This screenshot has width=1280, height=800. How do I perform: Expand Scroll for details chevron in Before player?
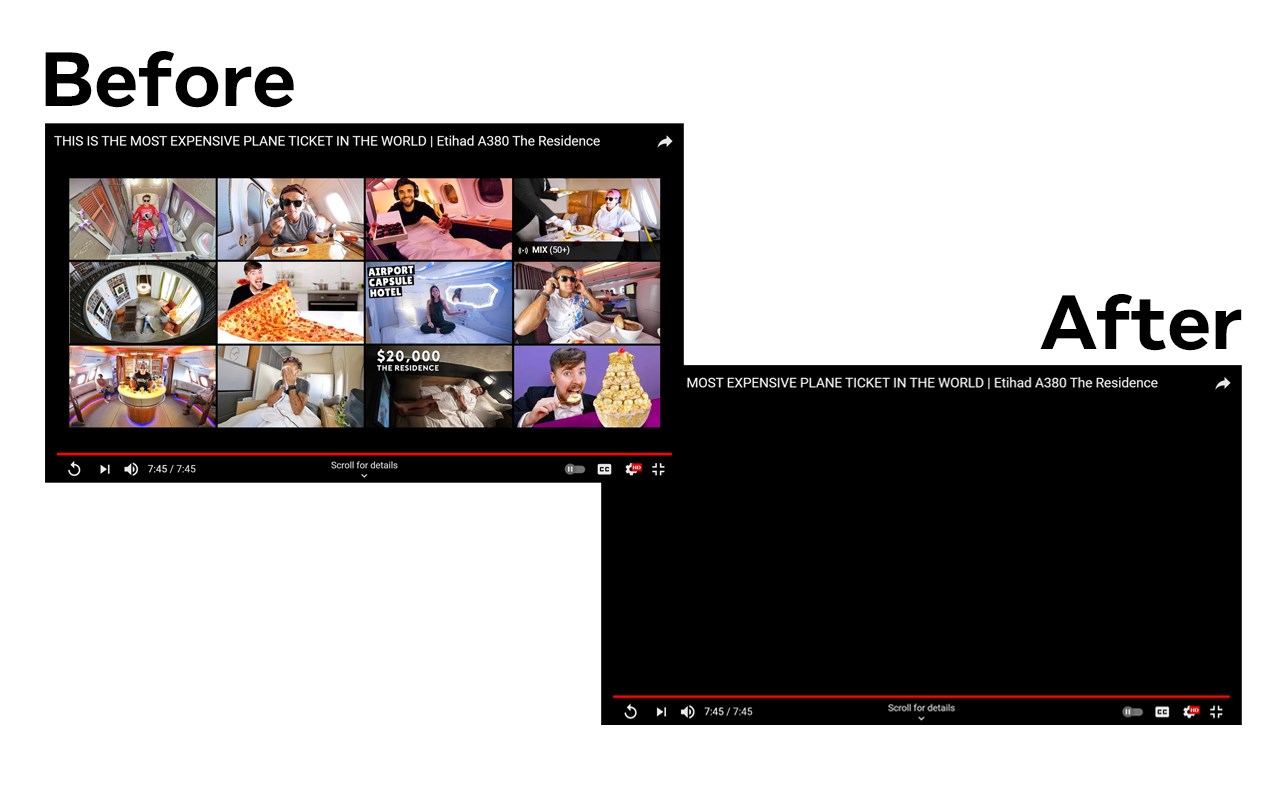click(364, 476)
